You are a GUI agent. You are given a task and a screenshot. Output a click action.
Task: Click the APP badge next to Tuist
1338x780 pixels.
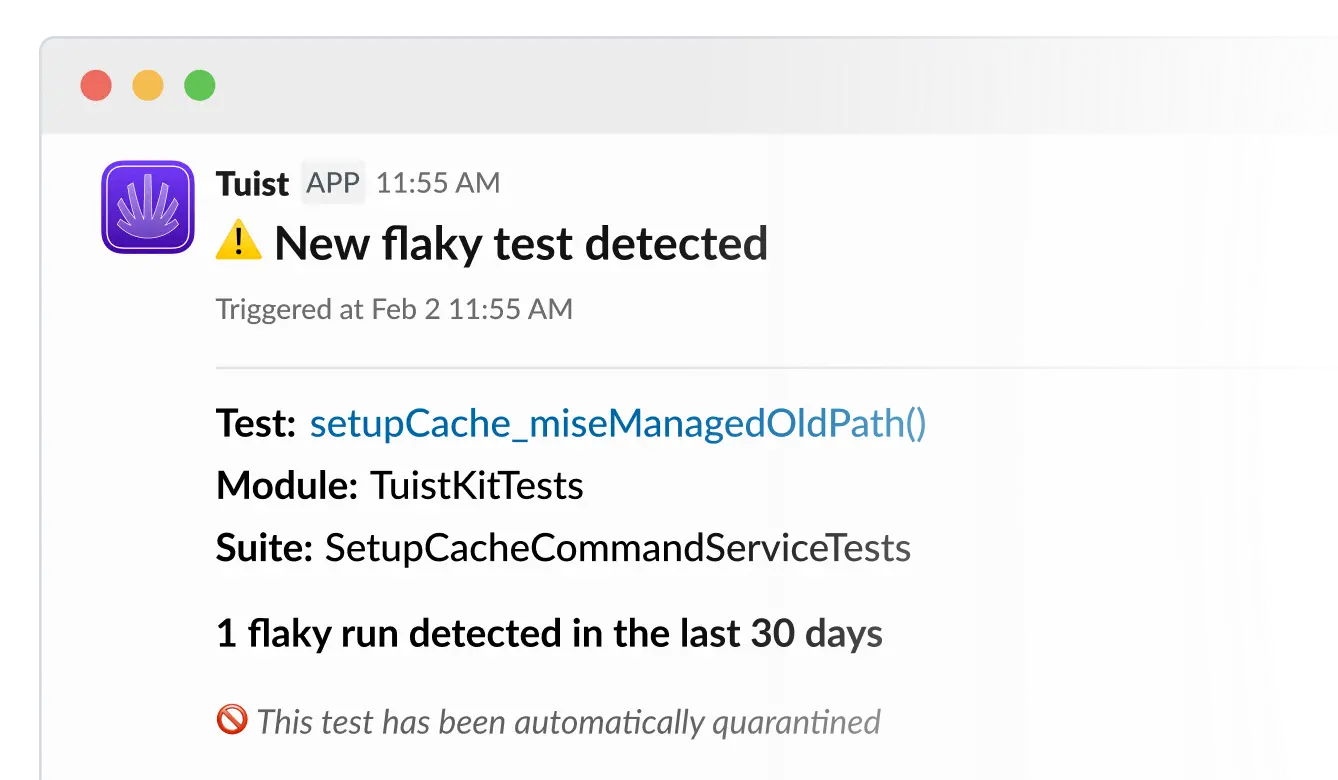pyautogui.click(x=333, y=182)
